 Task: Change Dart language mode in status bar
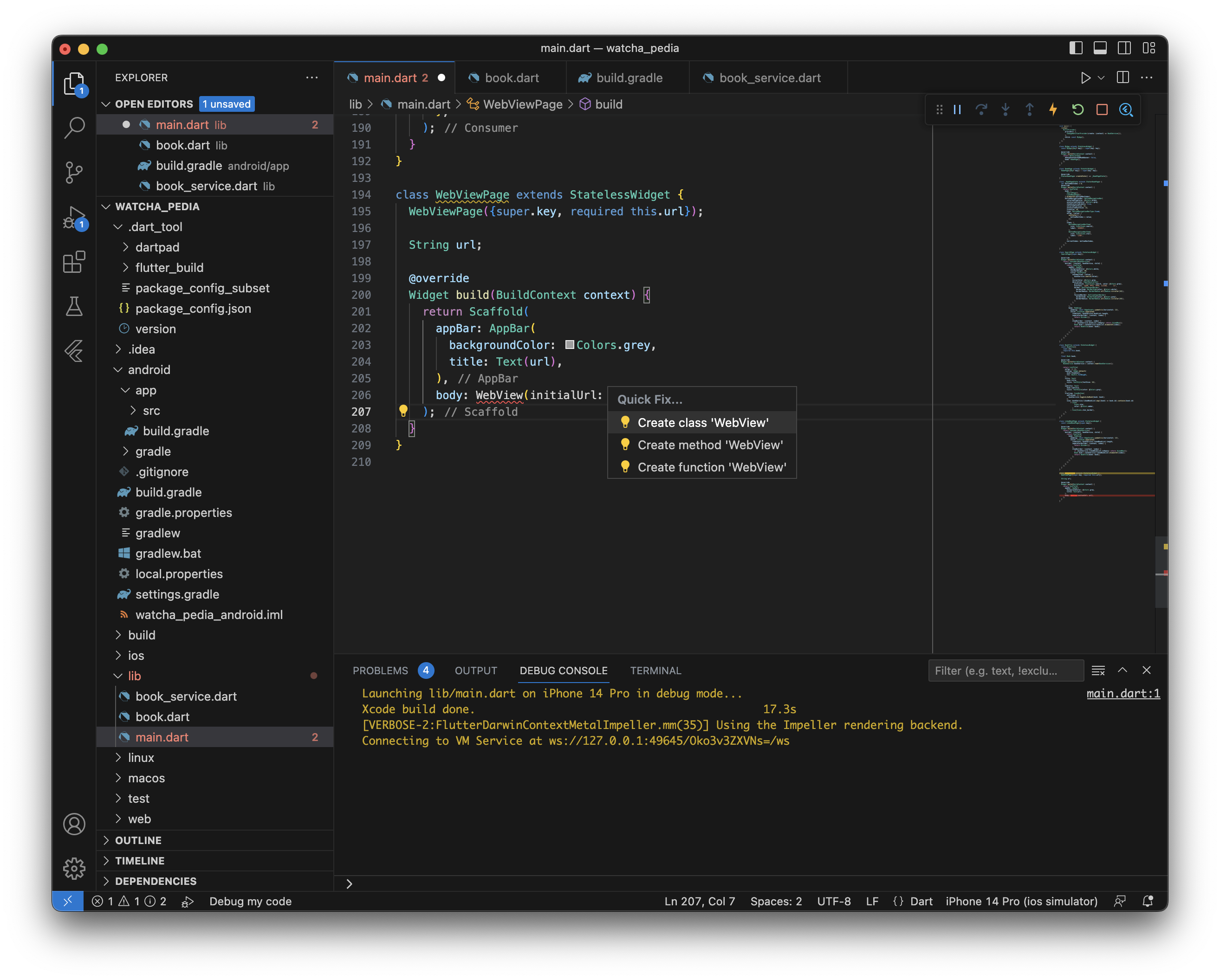coord(921,902)
